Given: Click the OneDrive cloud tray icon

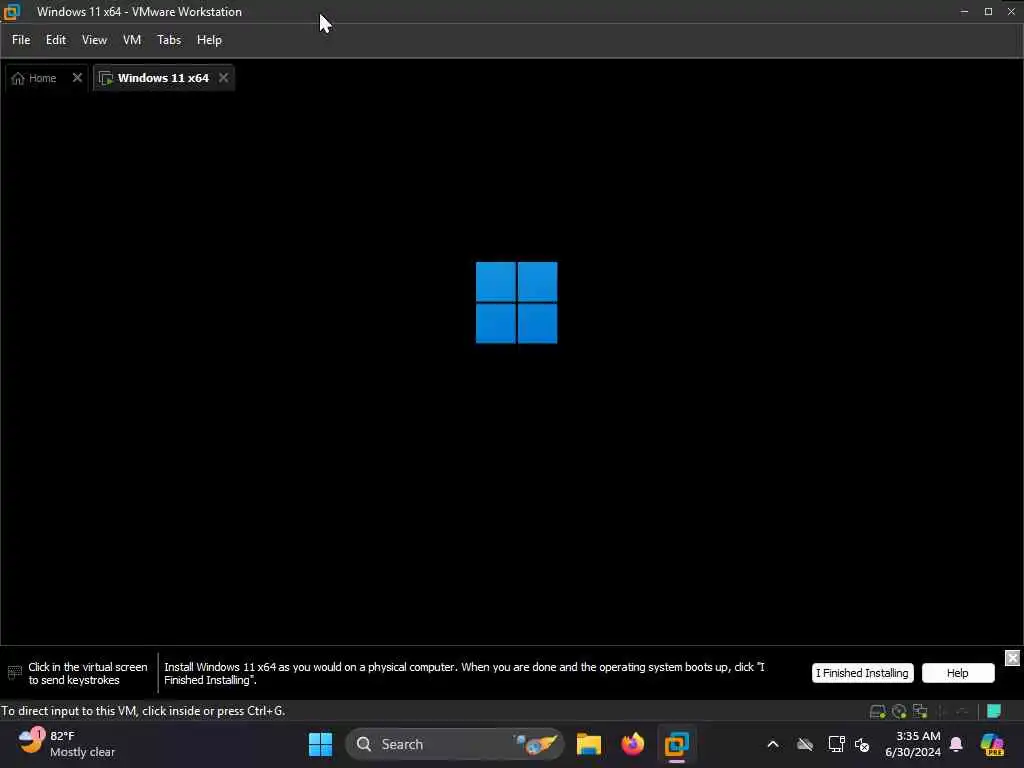Looking at the screenshot, I should pyautogui.click(x=805, y=744).
